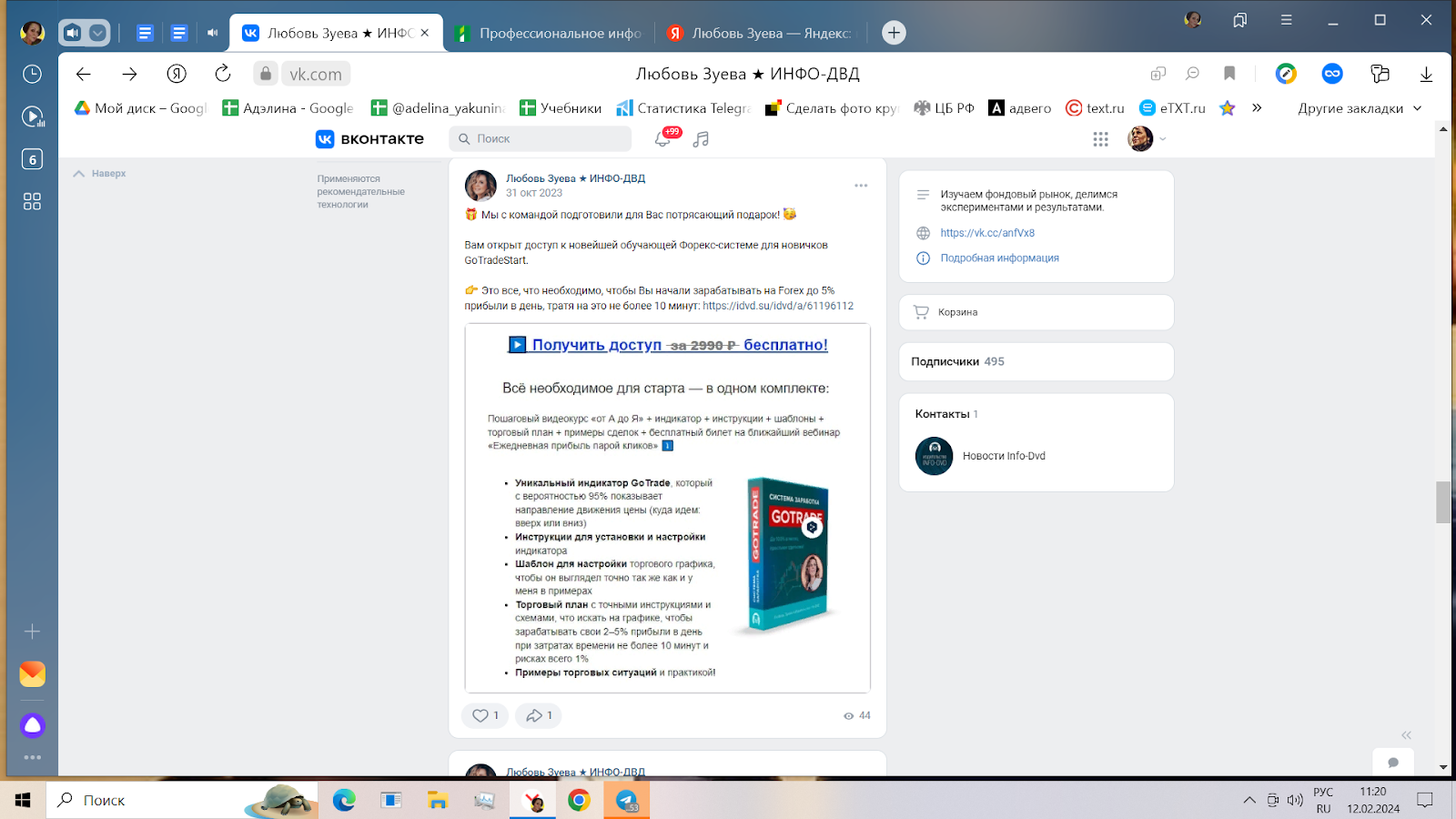Open the idvd.su link in post
Screen dimensions: 1456x819
[778, 306]
